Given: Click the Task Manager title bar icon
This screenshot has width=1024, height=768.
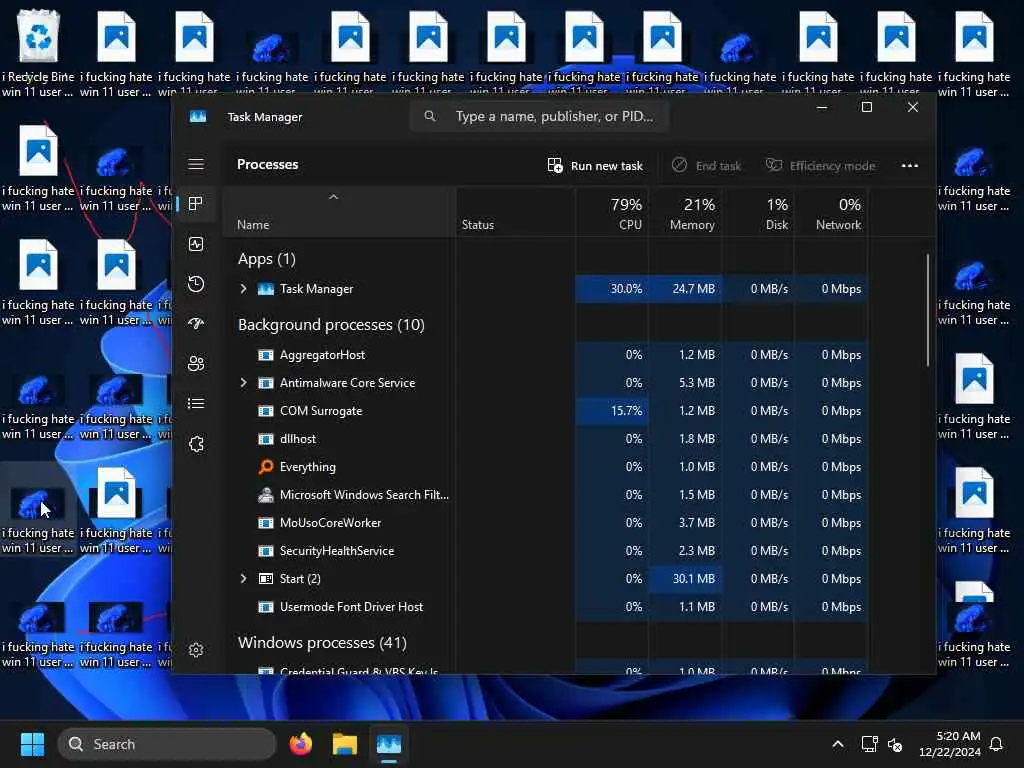Looking at the screenshot, I should coord(198,116).
